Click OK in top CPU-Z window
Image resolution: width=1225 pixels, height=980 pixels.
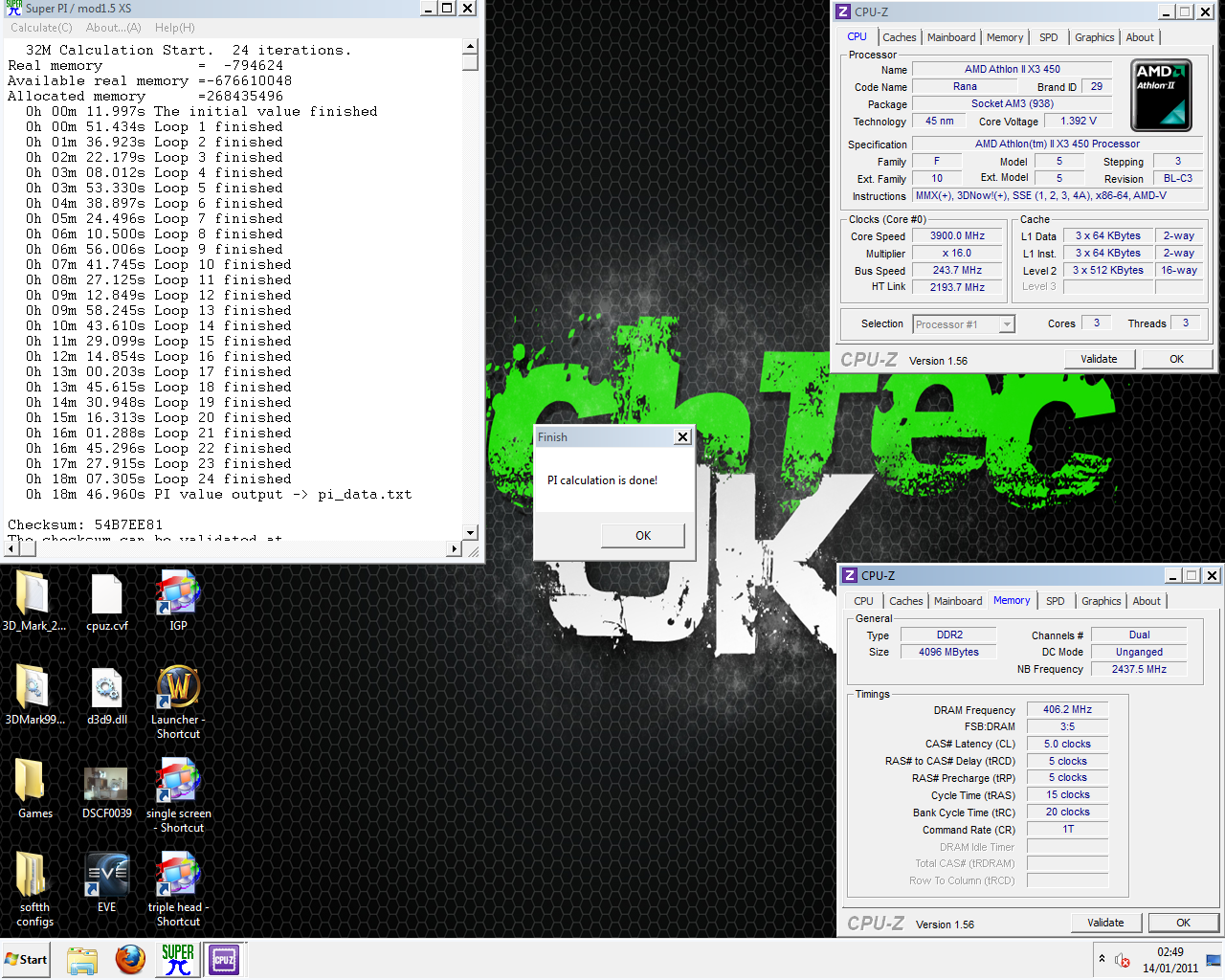[x=1176, y=359]
